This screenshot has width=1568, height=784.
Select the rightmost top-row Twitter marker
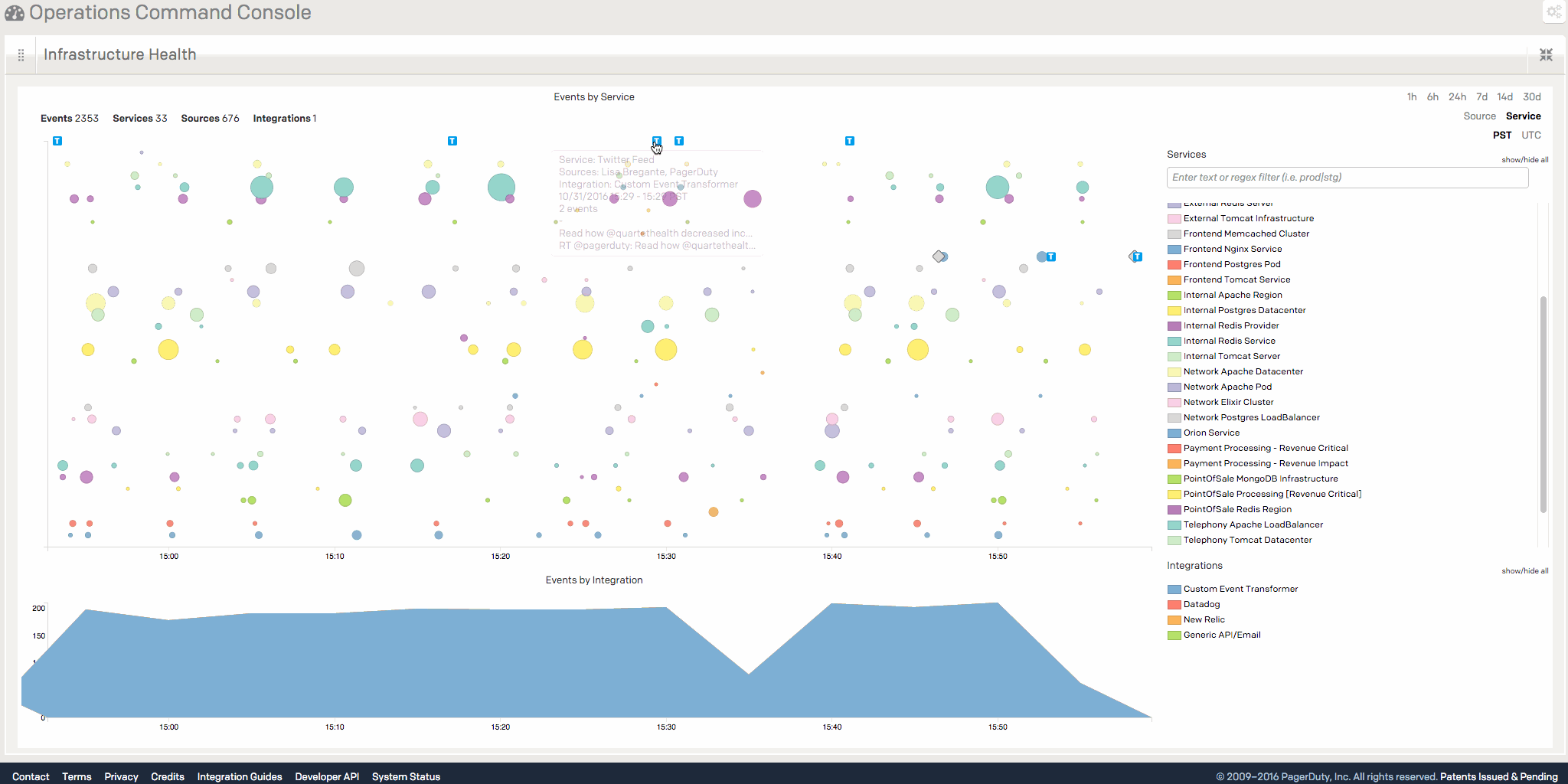pyautogui.click(x=849, y=141)
